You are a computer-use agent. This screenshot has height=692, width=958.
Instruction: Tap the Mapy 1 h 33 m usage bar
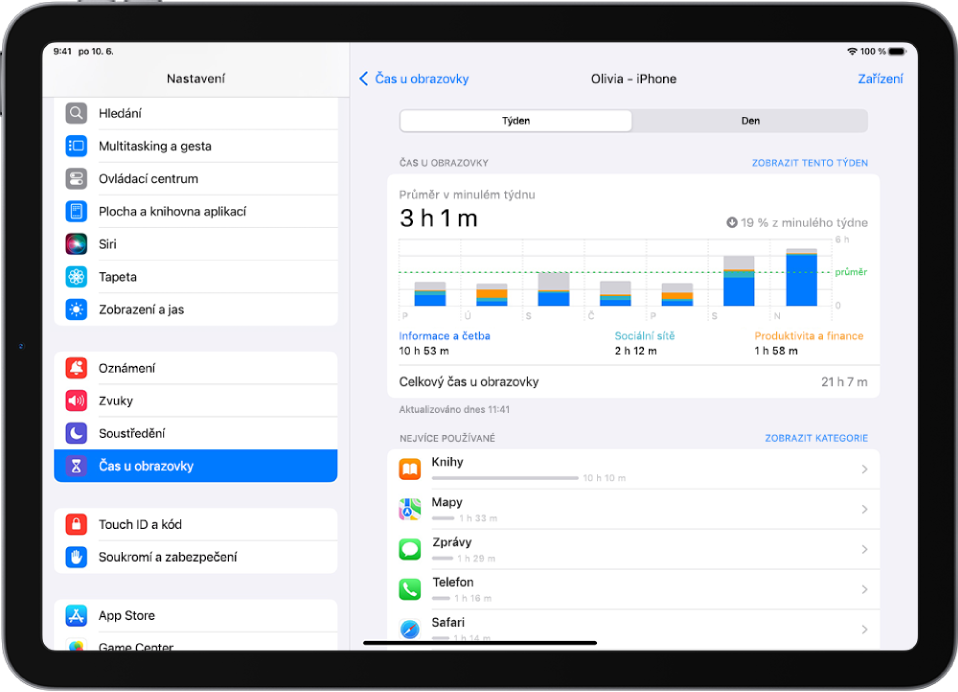pos(443,518)
